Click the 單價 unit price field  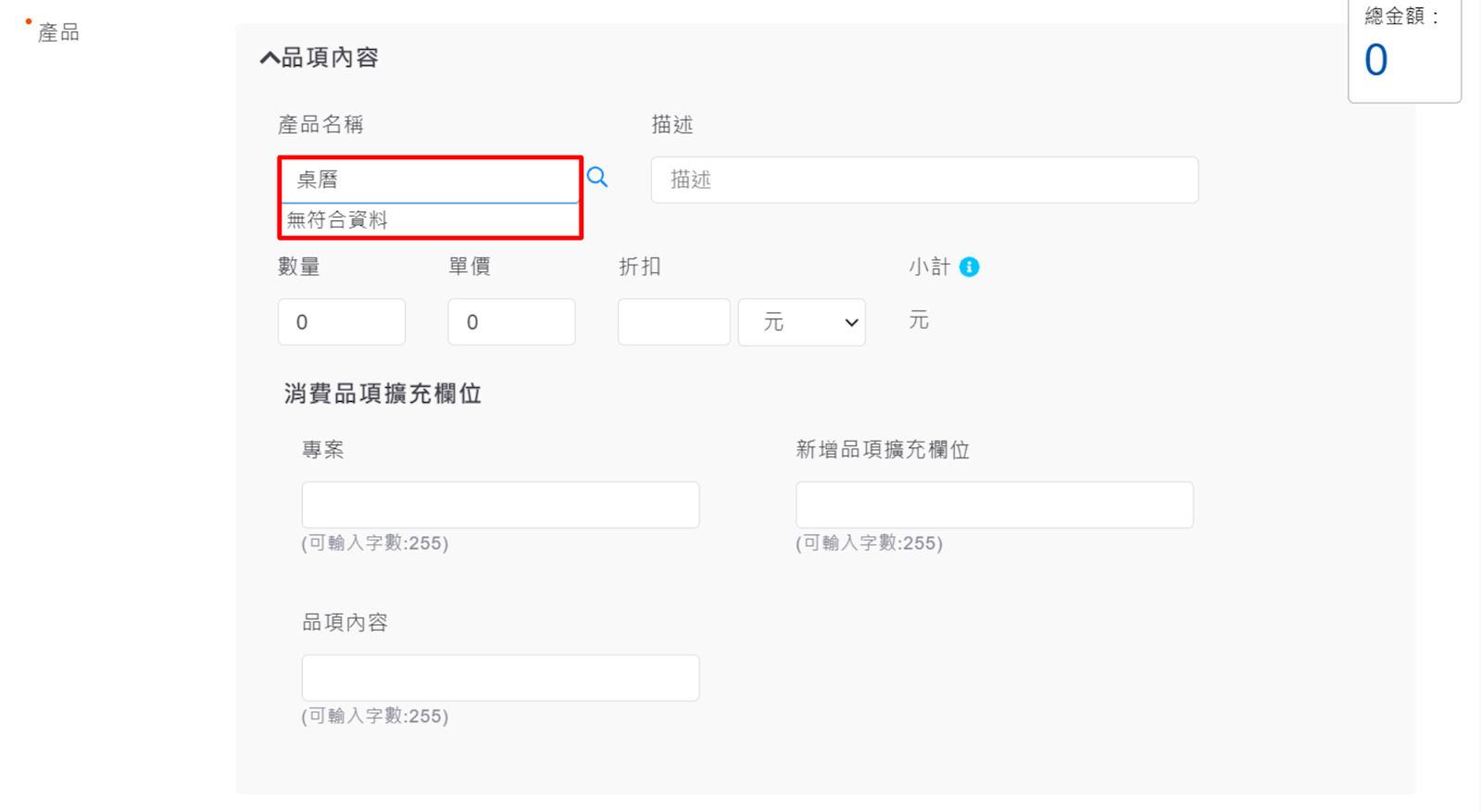(x=511, y=322)
